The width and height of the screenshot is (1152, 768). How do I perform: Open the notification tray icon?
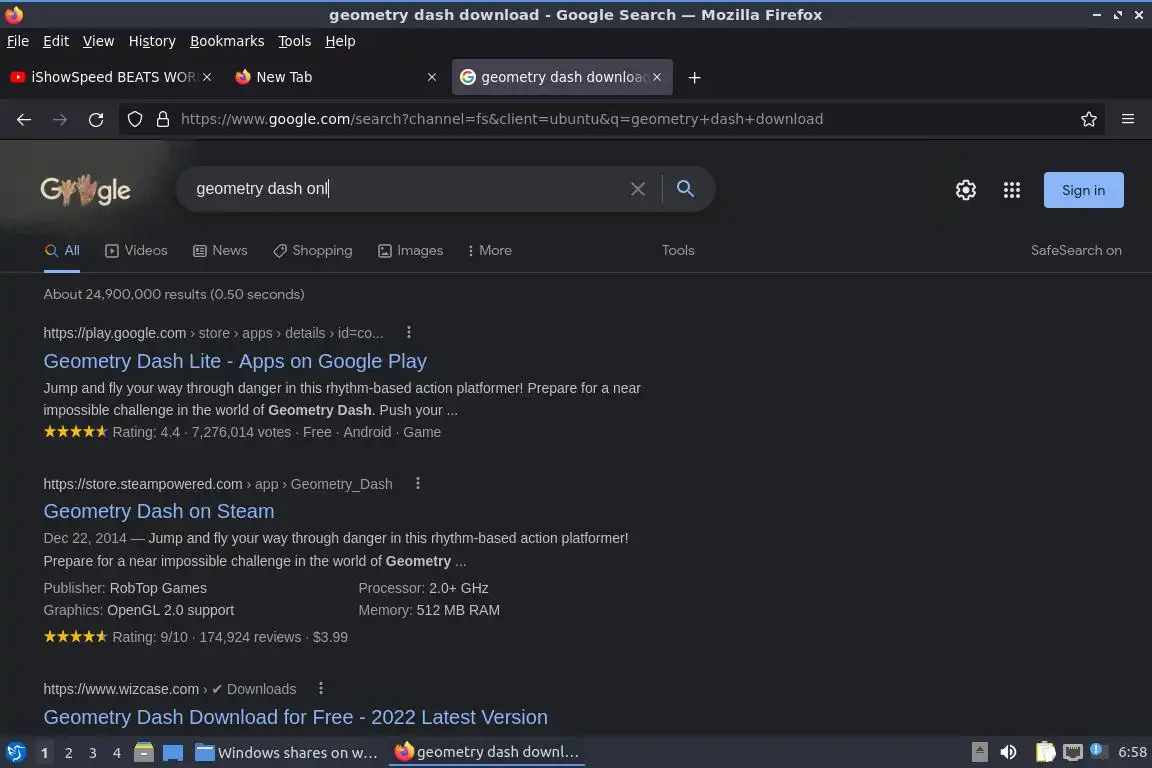[x=1097, y=750]
